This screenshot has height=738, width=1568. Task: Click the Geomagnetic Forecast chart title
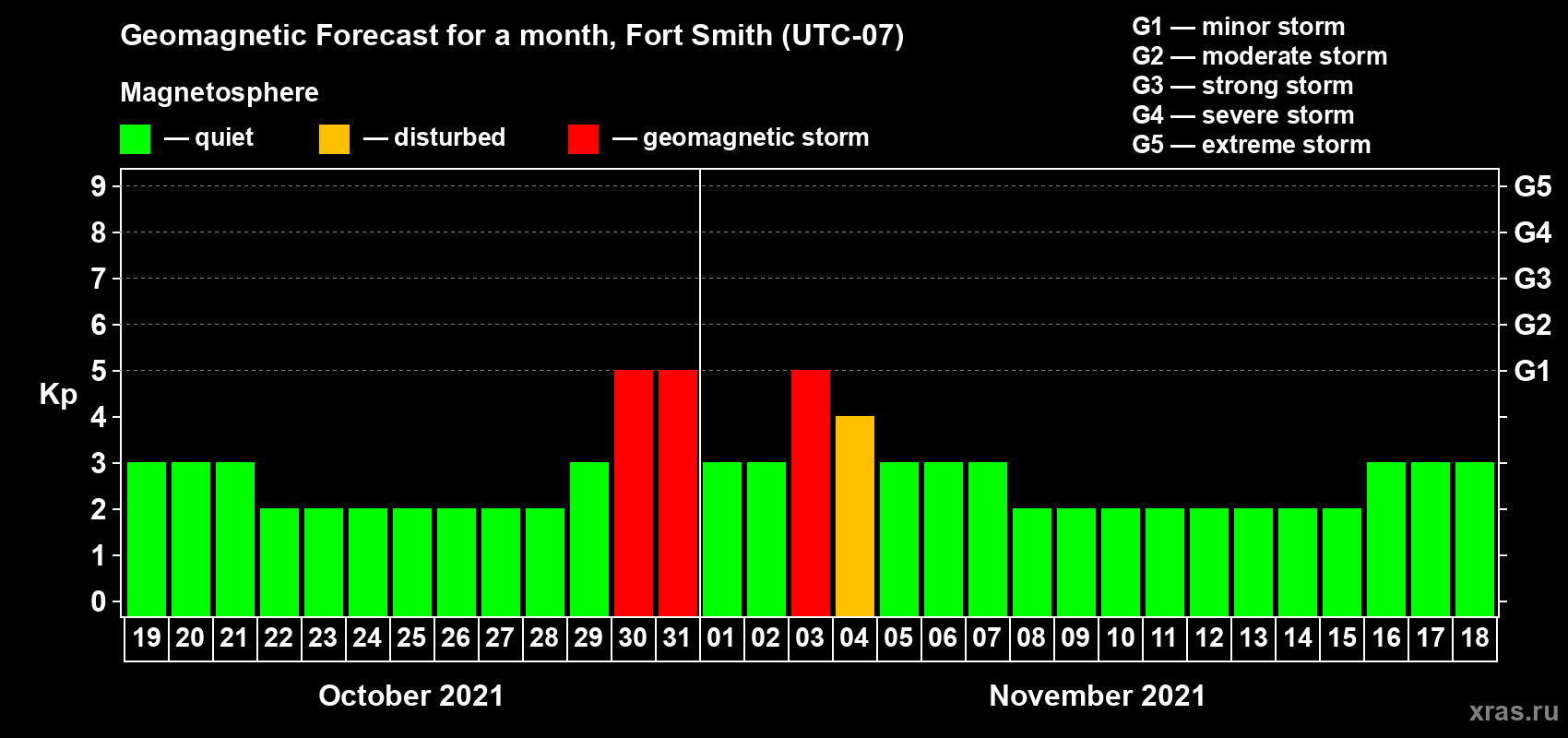(x=512, y=36)
